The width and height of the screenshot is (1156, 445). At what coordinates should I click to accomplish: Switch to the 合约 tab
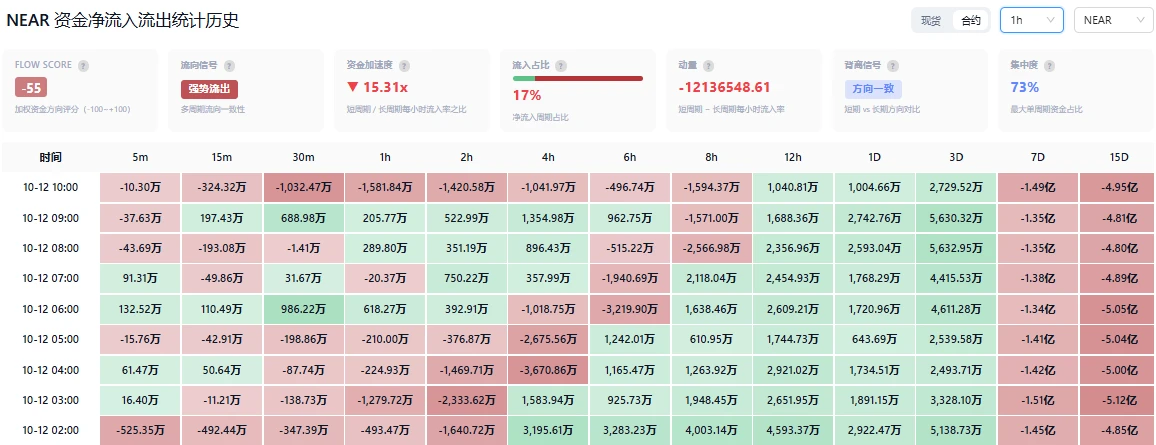click(971, 21)
